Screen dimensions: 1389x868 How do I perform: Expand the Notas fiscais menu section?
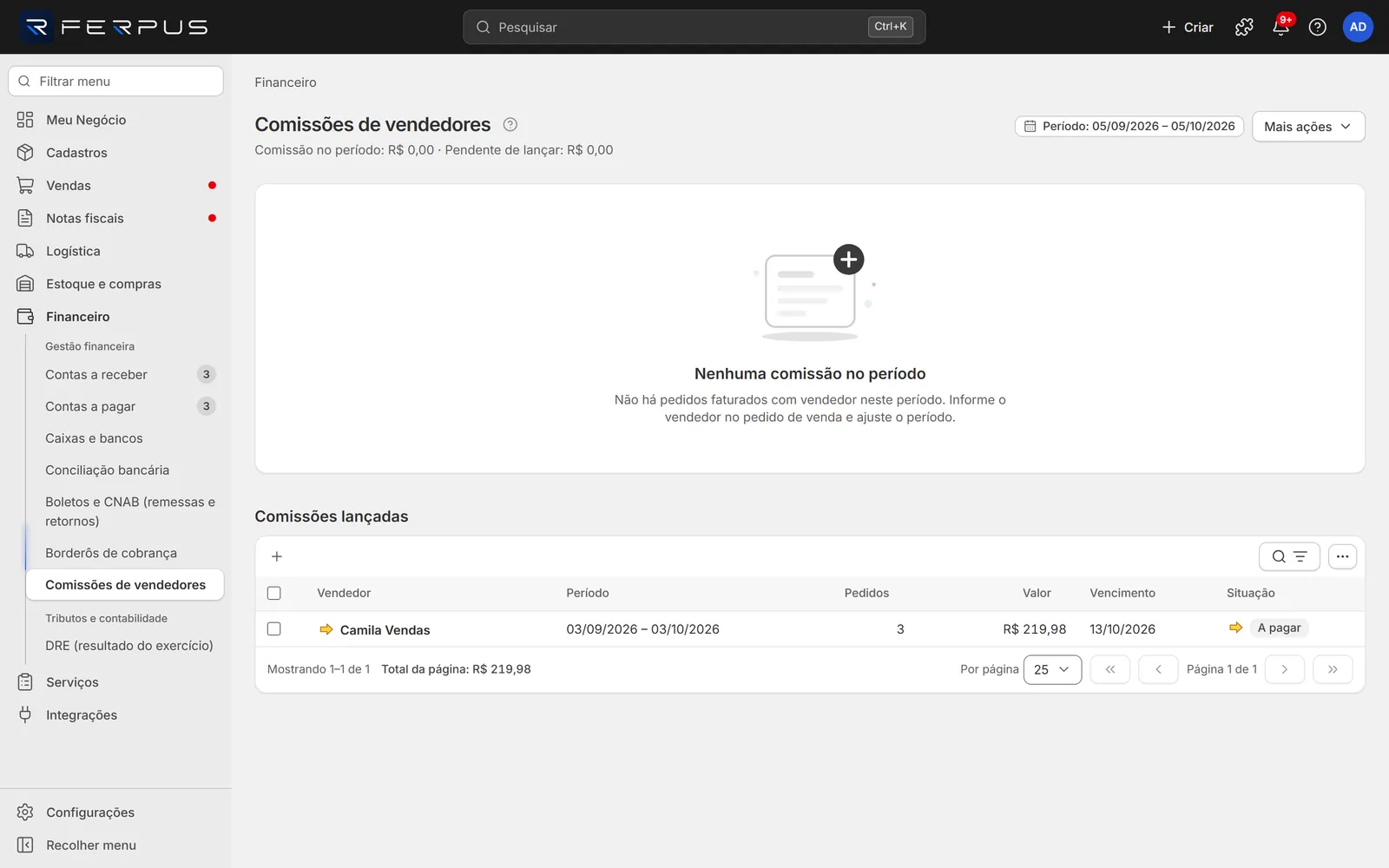tap(116, 219)
